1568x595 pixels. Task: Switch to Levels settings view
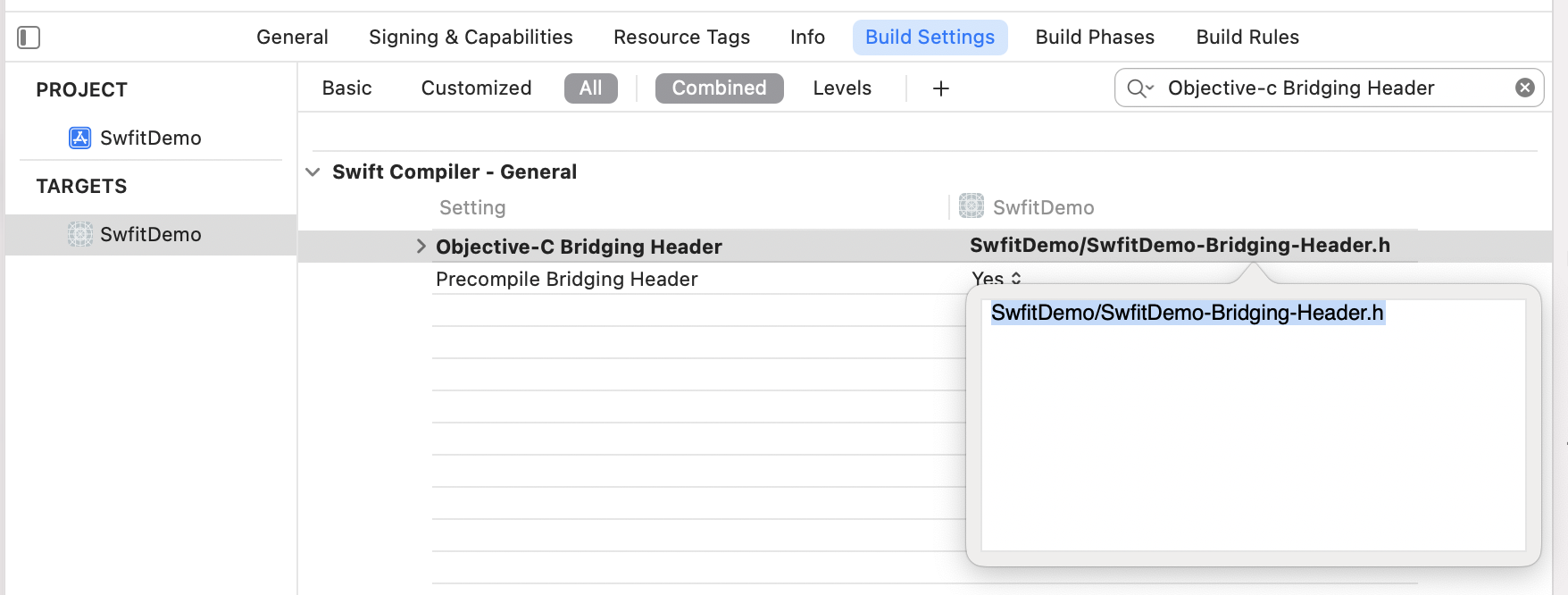coord(842,88)
